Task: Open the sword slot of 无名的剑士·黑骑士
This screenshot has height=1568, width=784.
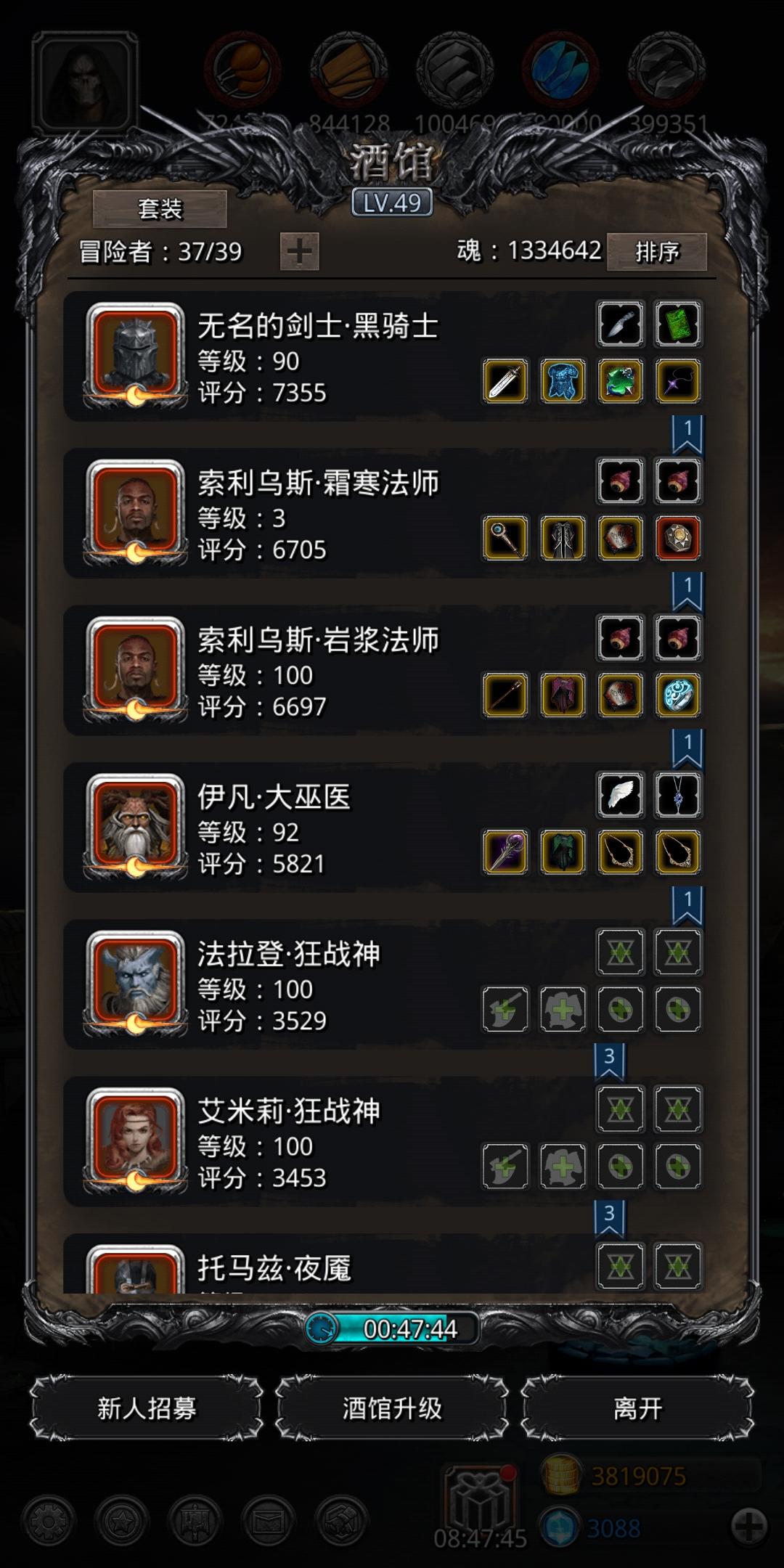Action: (x=505, y=382)
